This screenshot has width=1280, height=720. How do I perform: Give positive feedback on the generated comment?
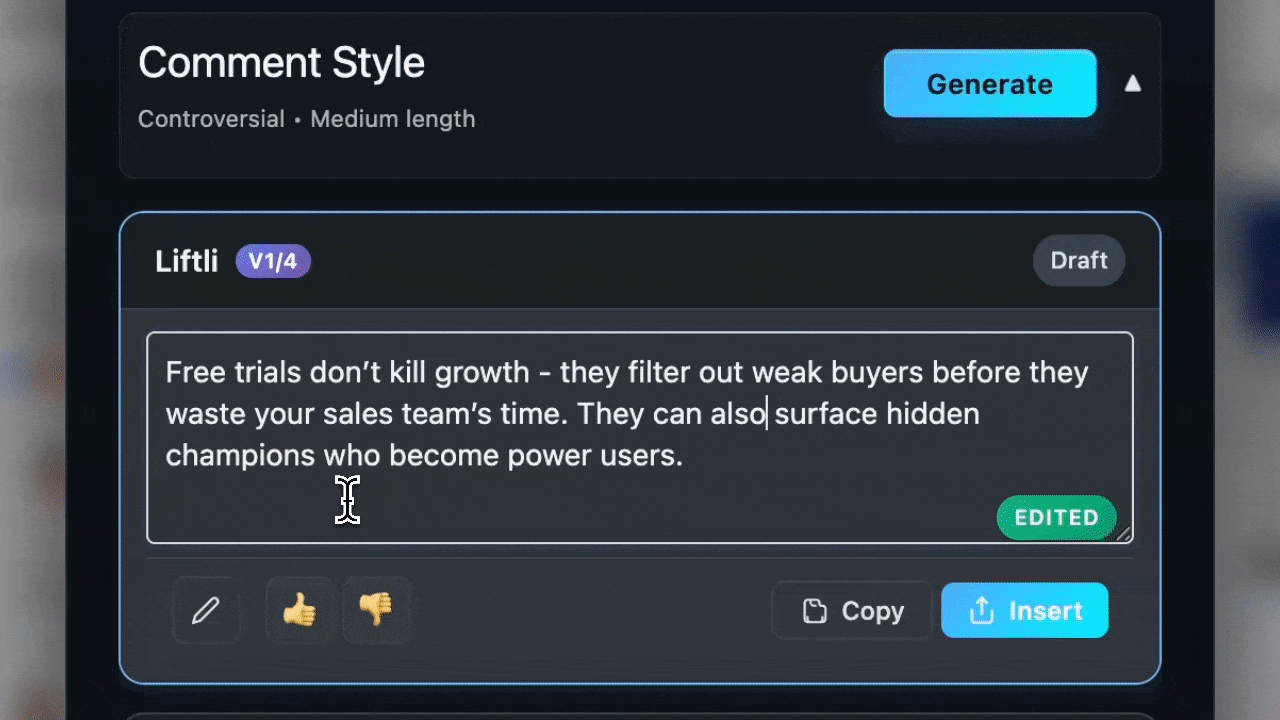[301, 610]
